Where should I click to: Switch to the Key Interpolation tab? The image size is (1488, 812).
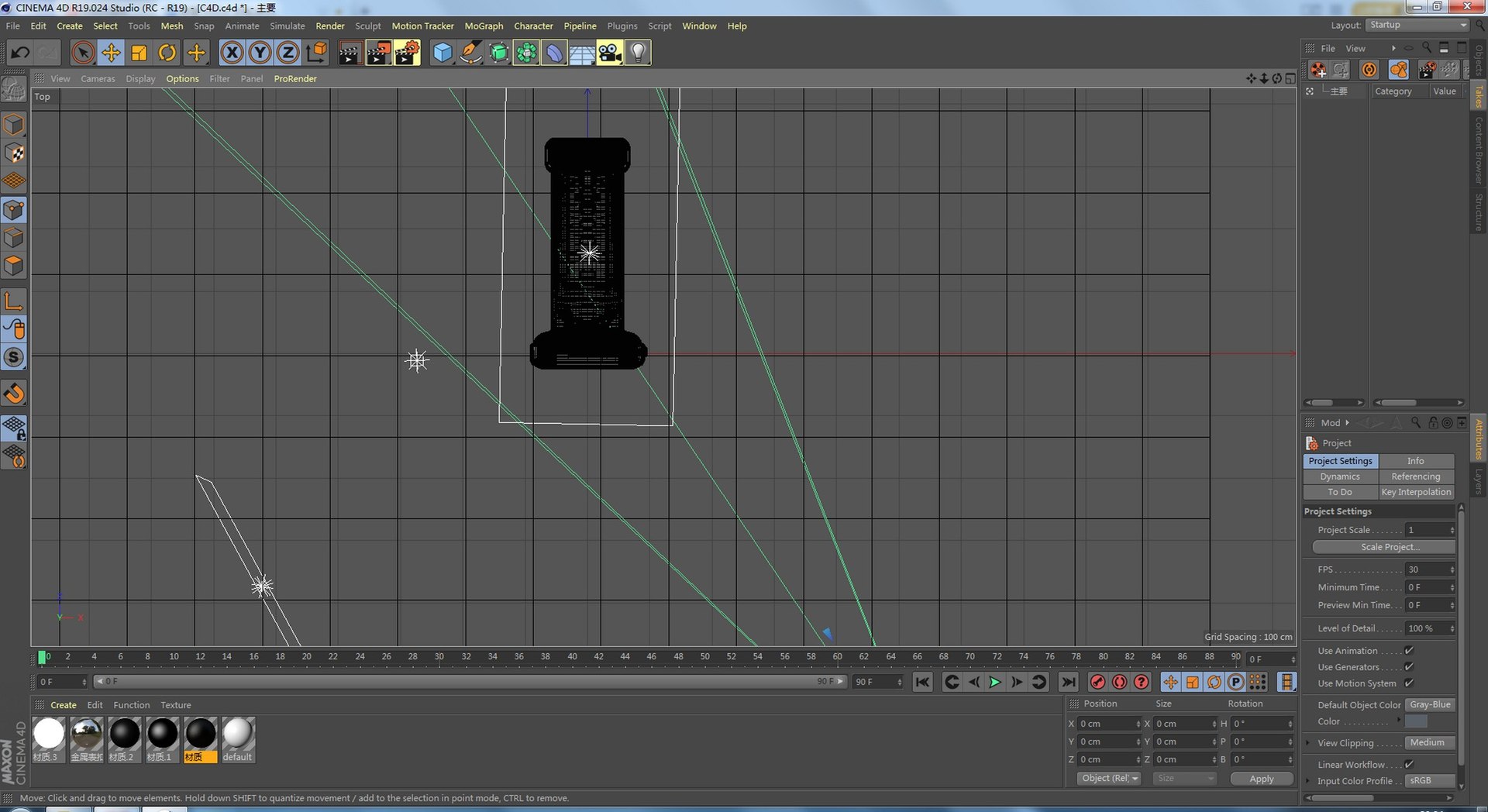coord(1416,492)
